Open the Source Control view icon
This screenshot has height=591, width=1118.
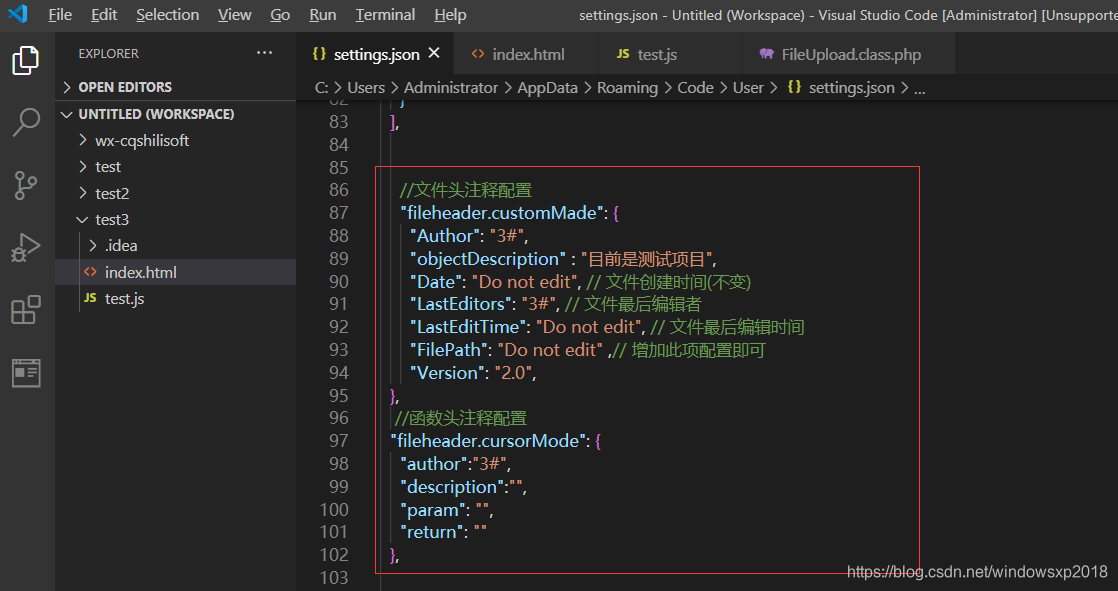click(x=26, y=185)
